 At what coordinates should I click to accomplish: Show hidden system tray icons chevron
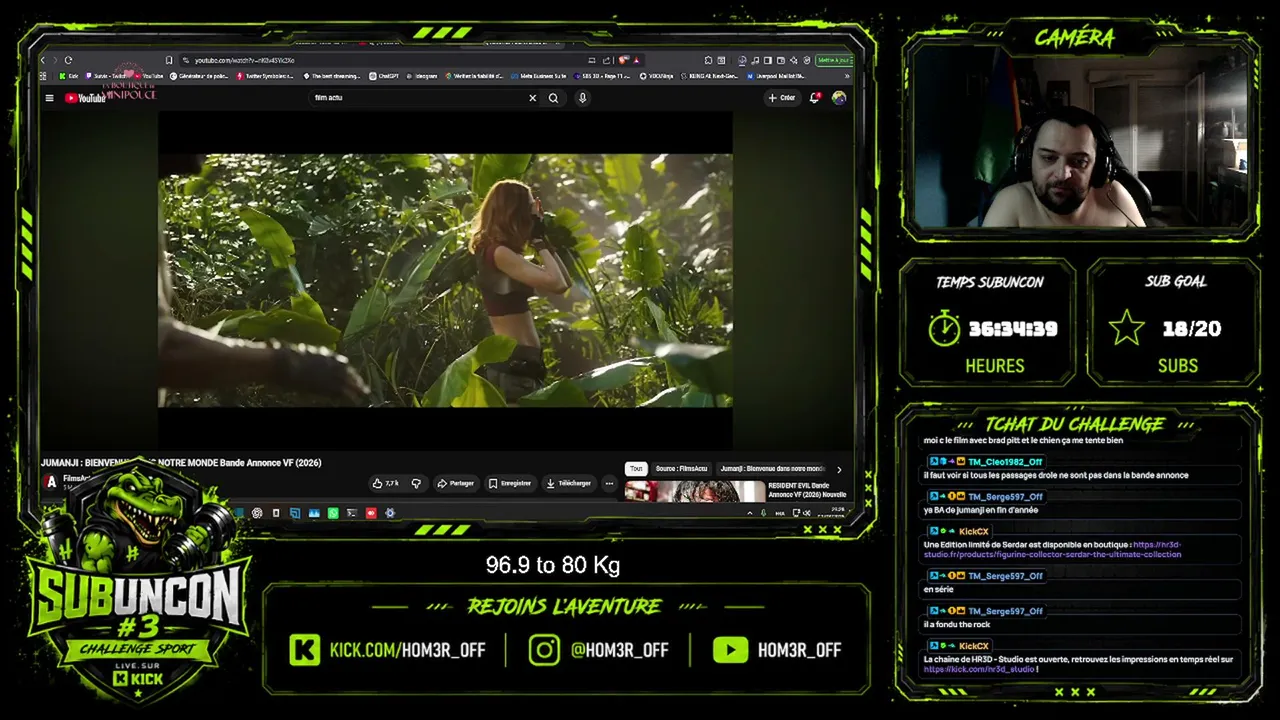coord(750,513)
